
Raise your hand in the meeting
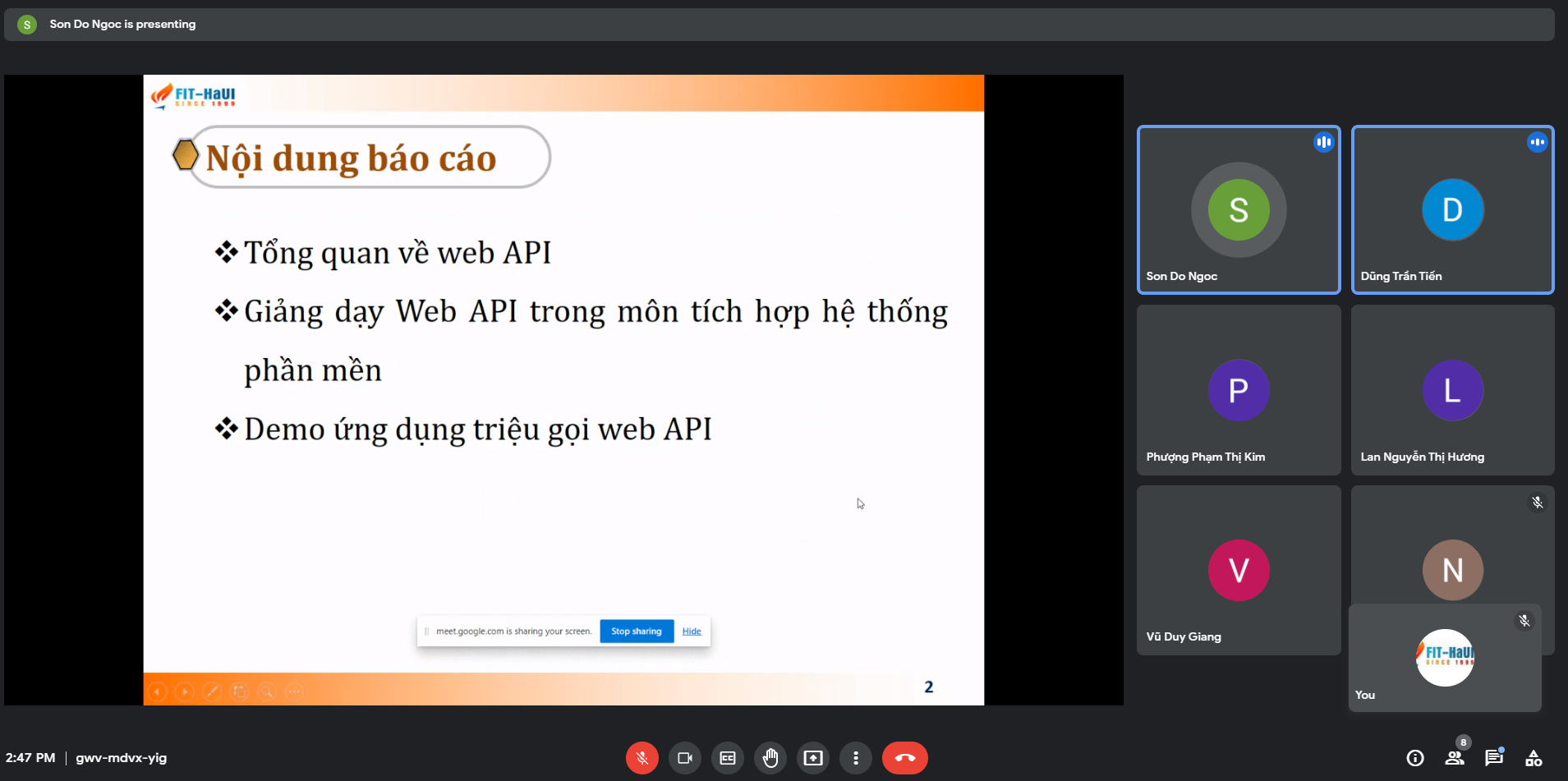click(x=770, y=758)
